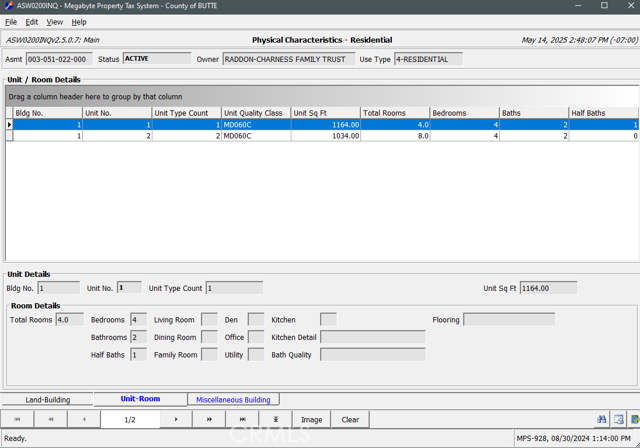The width and height of the screenshot is (640, 448).
Task: Click the small Kitchen field
Action: (x=329, y=319)
